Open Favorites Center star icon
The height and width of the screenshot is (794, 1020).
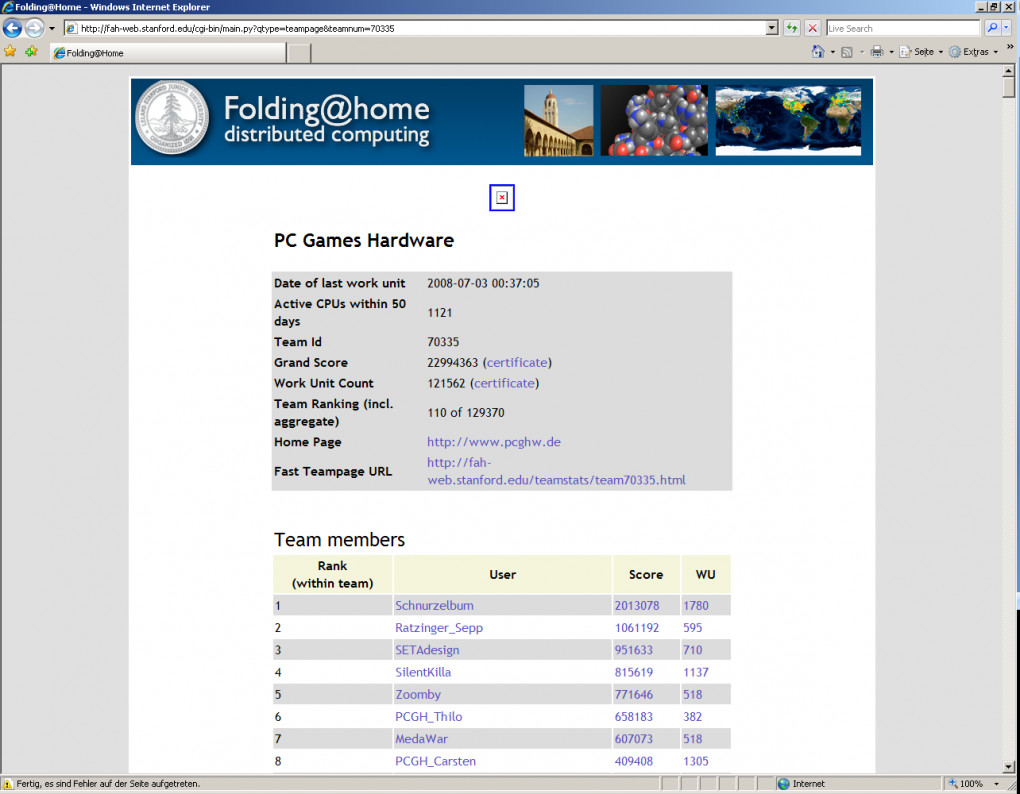(x=10, y=51)
